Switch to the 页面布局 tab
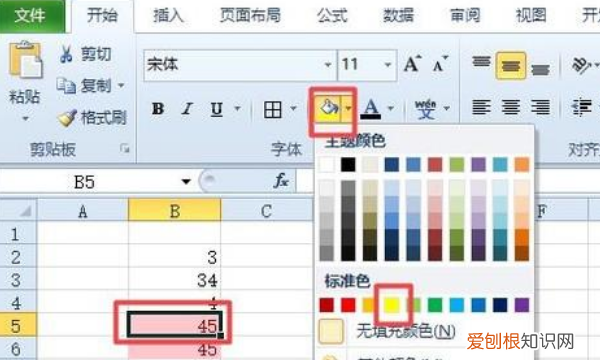The width and height of the screenshot is (600, 360). [x=250, y=16]
